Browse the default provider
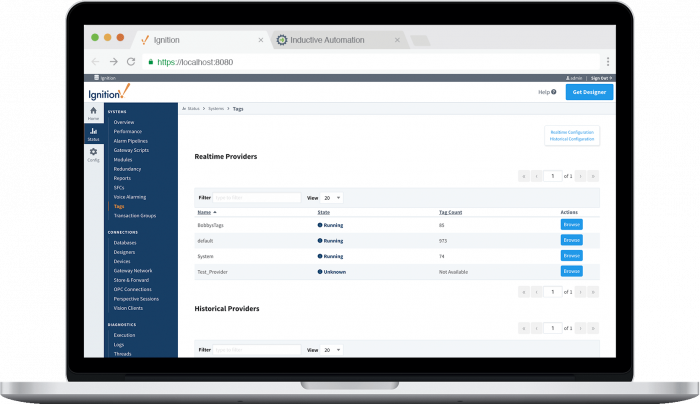 [x=571, y=240]
